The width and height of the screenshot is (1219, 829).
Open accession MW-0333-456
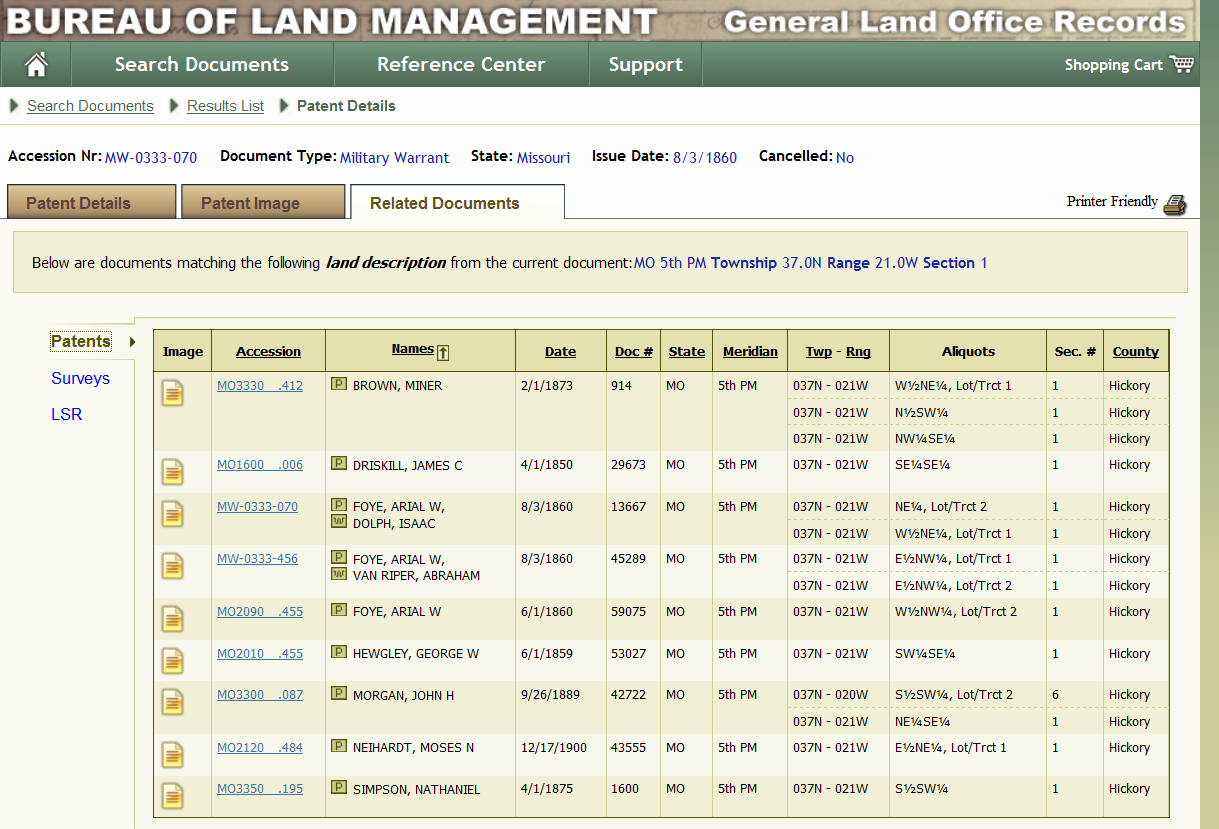coord(257,559)
